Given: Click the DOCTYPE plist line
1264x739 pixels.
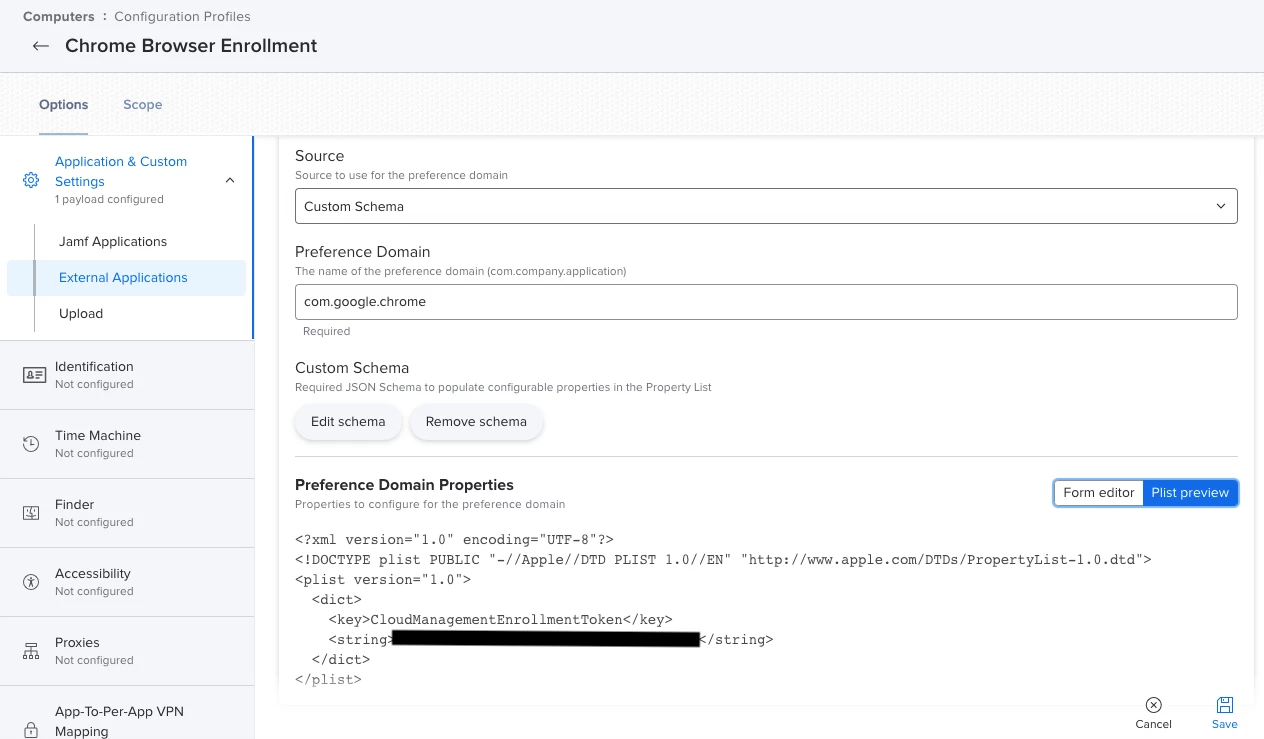Looking at the screenshot, I should tap(723, 559).
